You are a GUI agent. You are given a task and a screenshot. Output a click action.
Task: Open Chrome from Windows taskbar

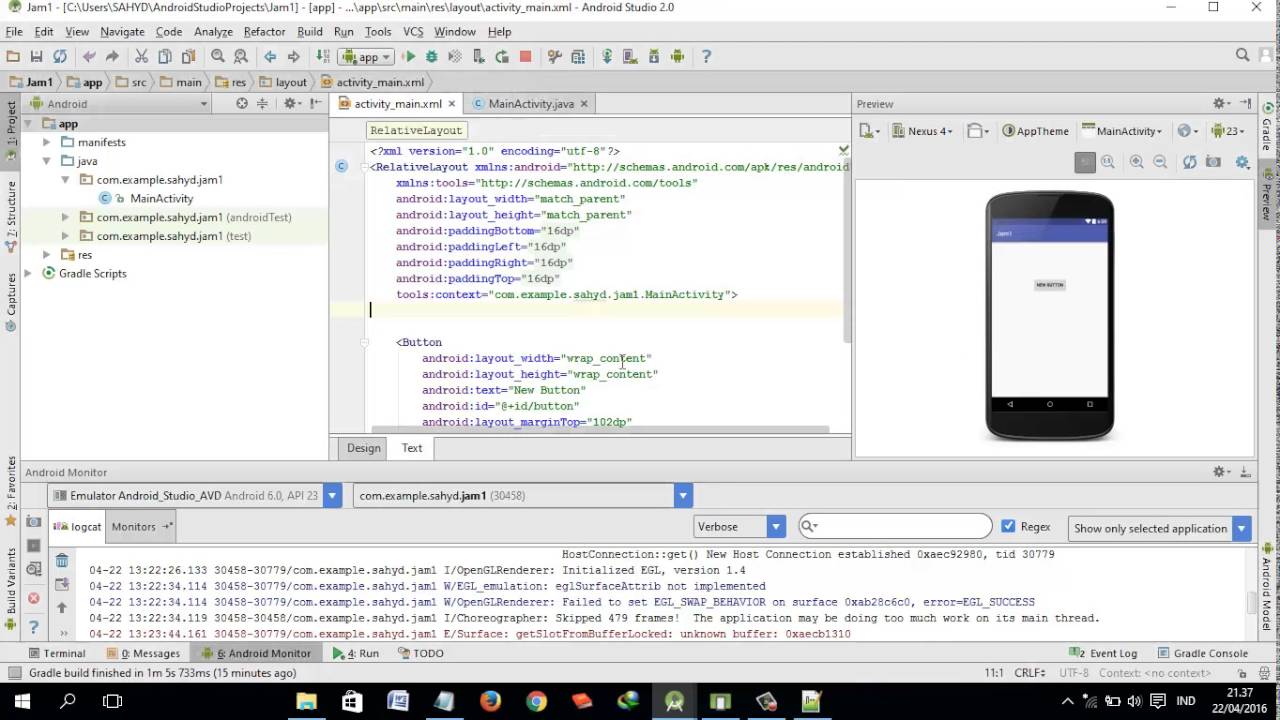tap(536, 701)
